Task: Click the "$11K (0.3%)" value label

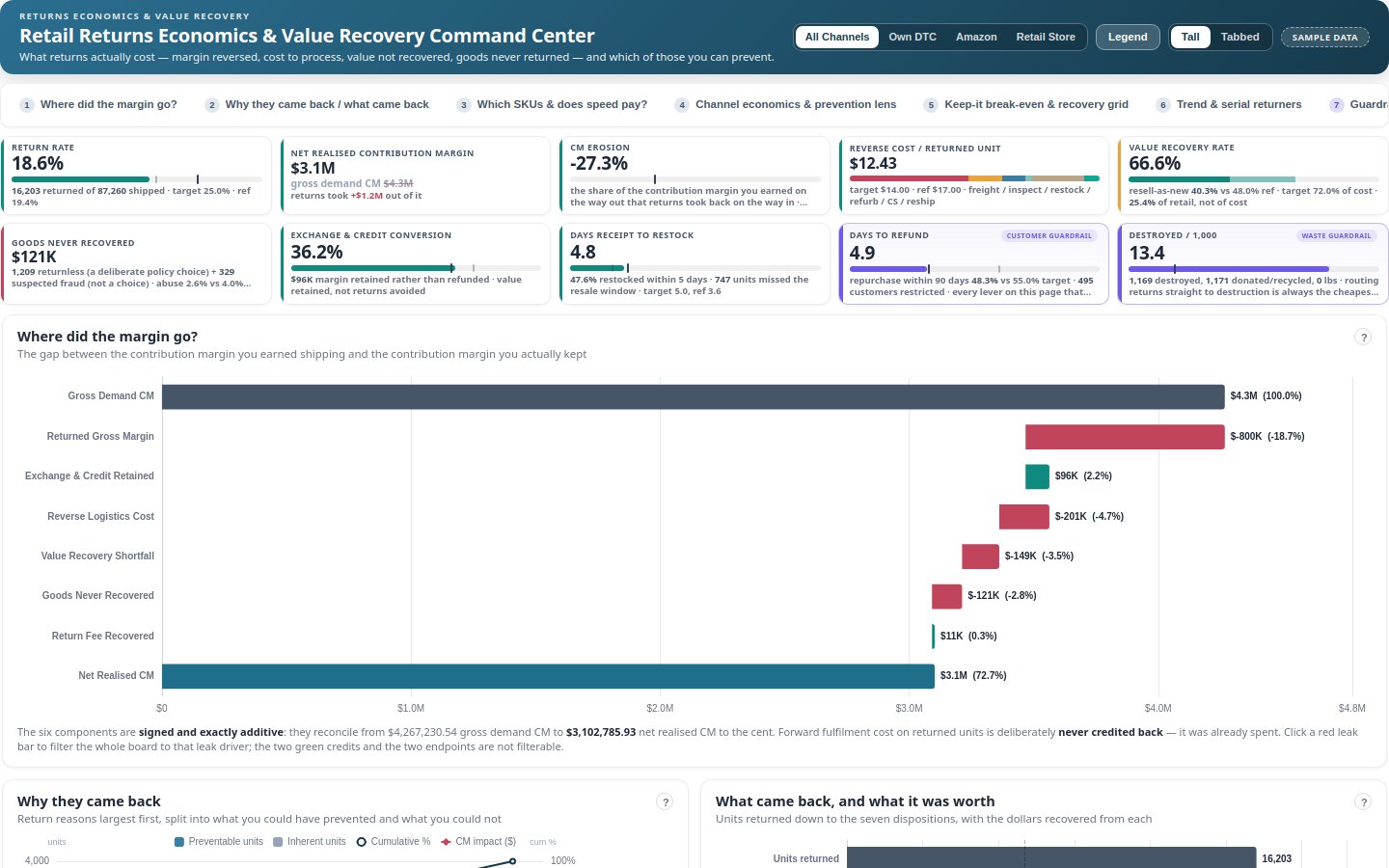Action: point(968,637)
